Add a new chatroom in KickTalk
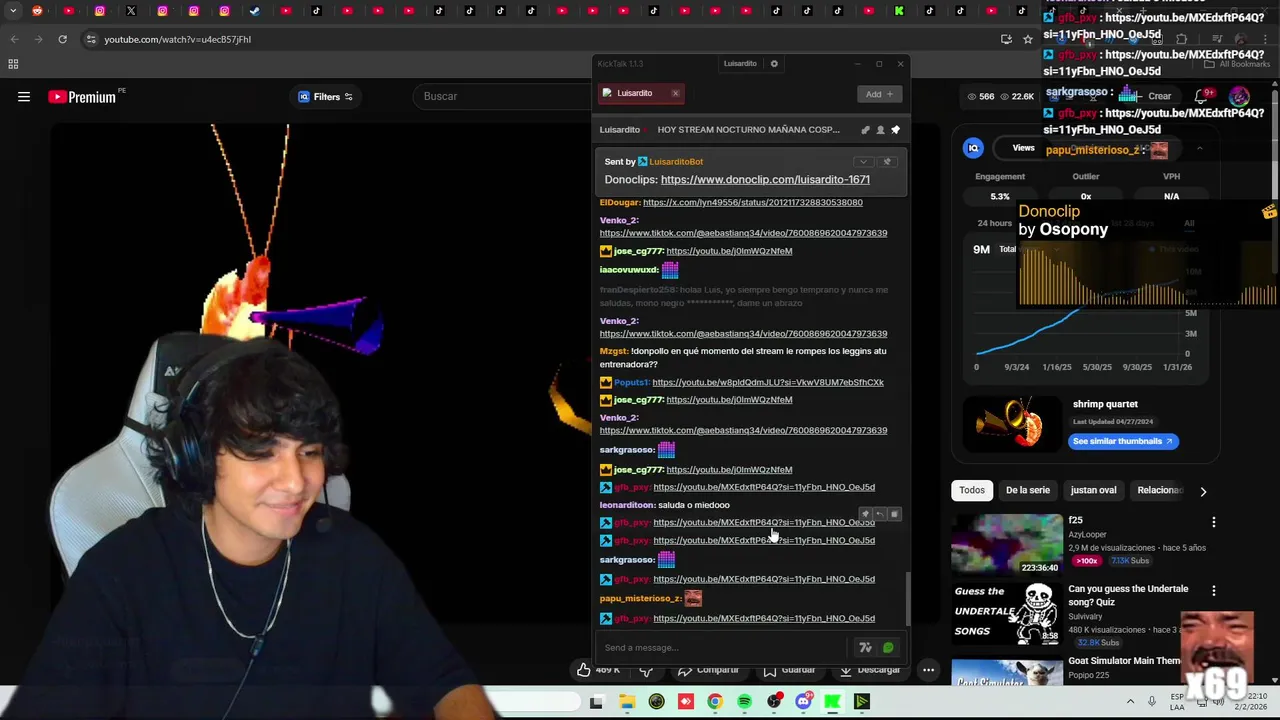 pos(880,94)
